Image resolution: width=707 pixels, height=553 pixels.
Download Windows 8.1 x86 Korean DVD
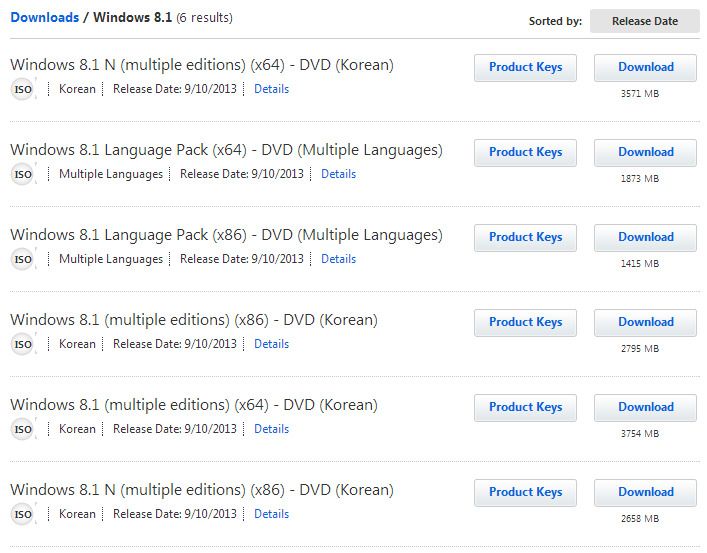(x=645, y=323)
